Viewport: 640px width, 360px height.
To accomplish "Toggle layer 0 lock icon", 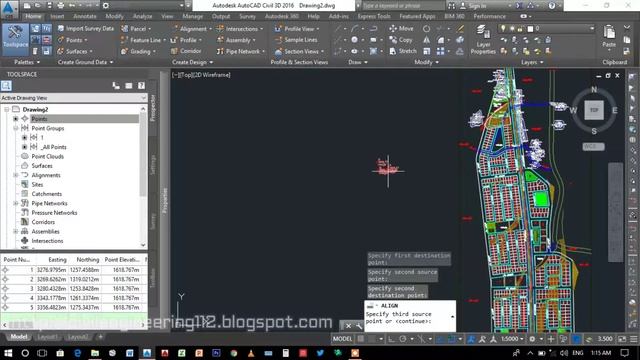I will click(x=520, y=29).
